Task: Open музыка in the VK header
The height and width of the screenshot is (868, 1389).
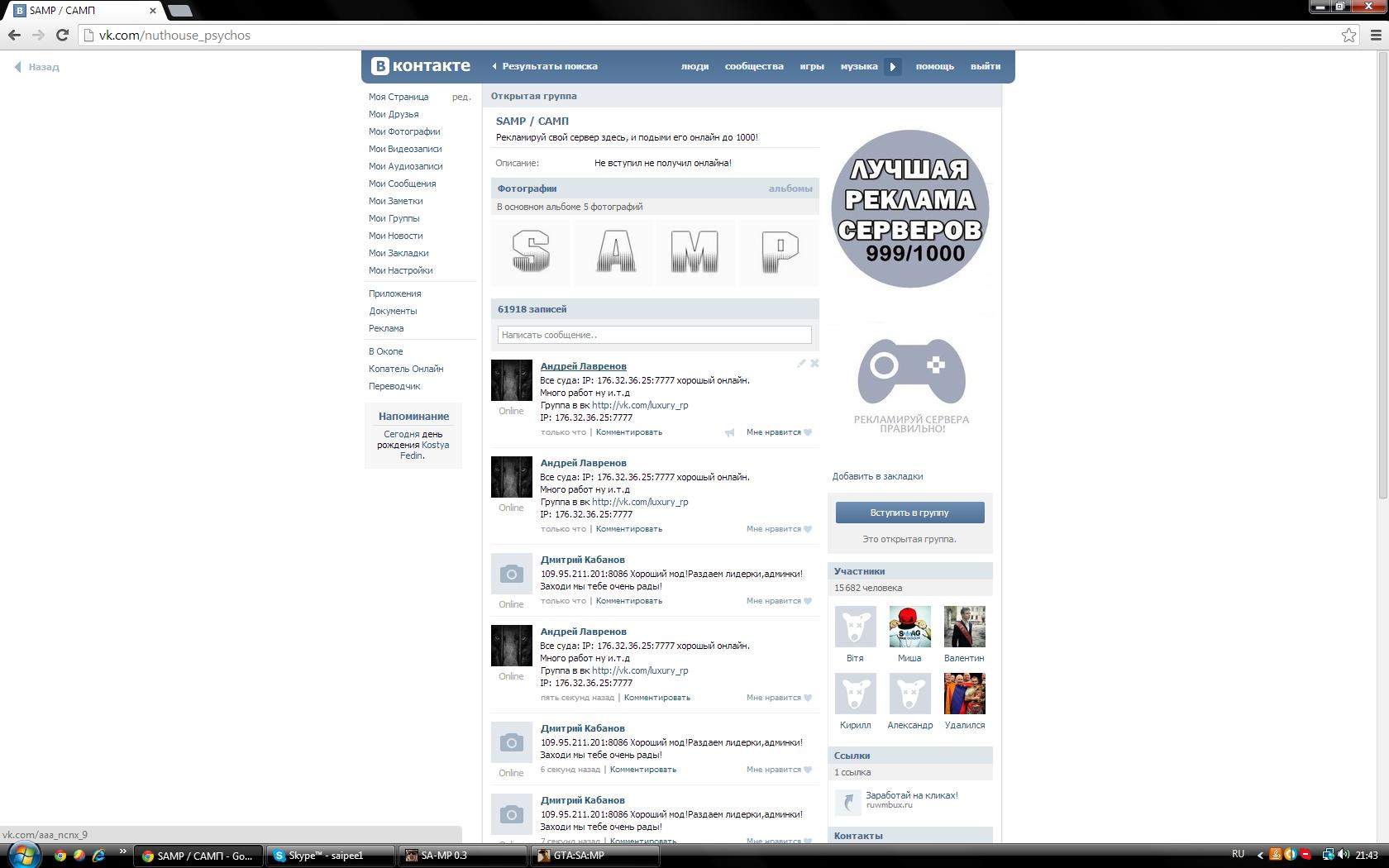Action: tap(859, 66)
